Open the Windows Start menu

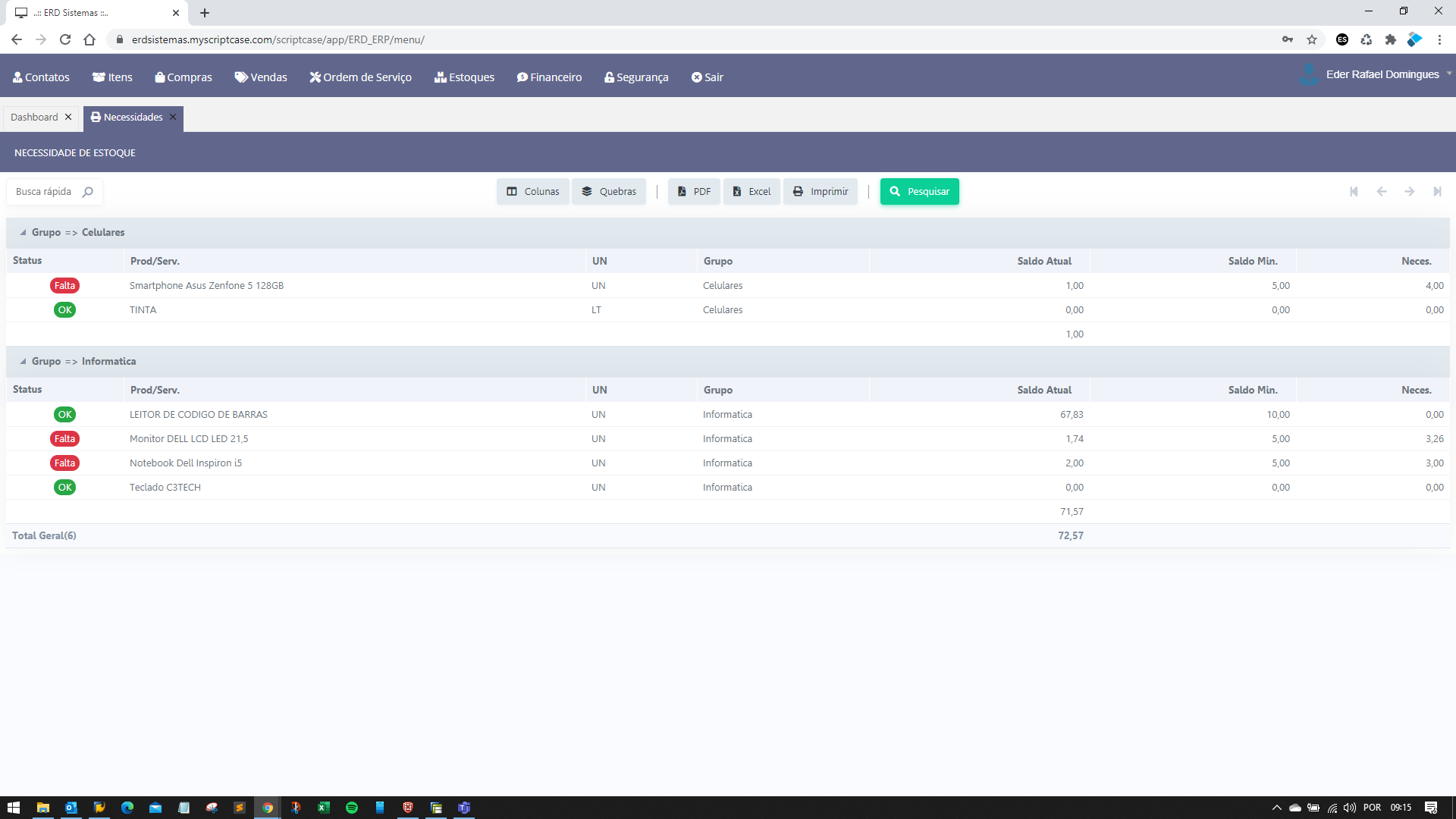pos(14,808)
